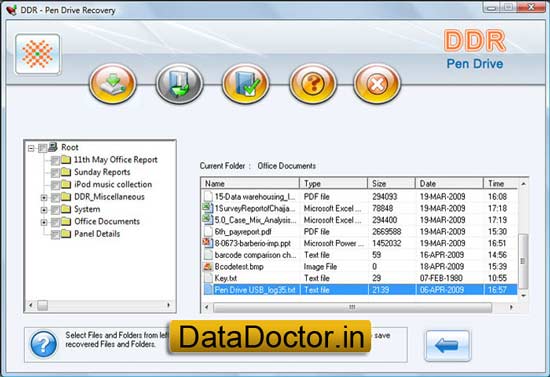Viewport: 550px width, 377px height.
Task: Click the orange X exit toolbar icon
Action: tap(377, 84)
